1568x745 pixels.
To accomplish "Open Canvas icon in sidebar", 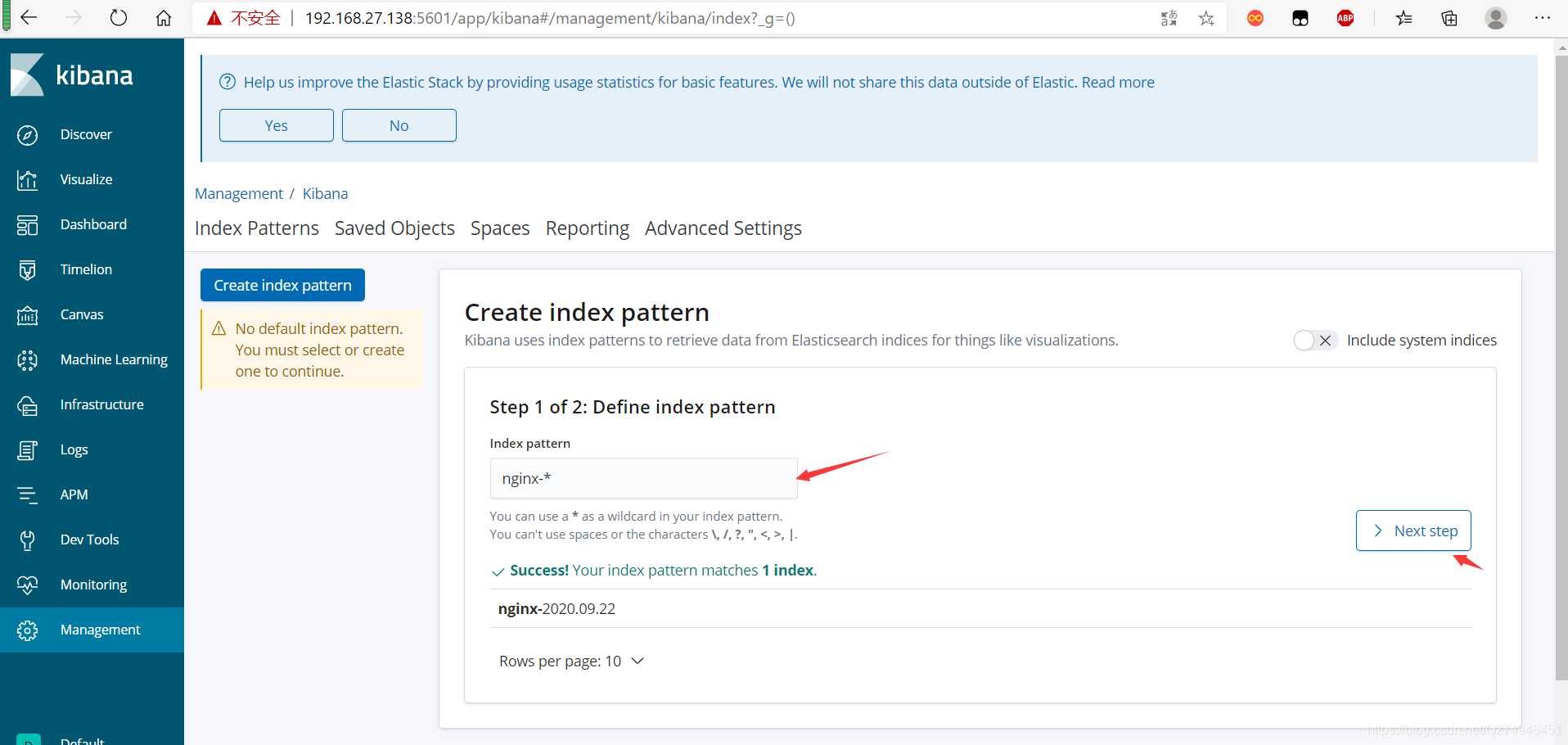I will [x=28, y=315].
